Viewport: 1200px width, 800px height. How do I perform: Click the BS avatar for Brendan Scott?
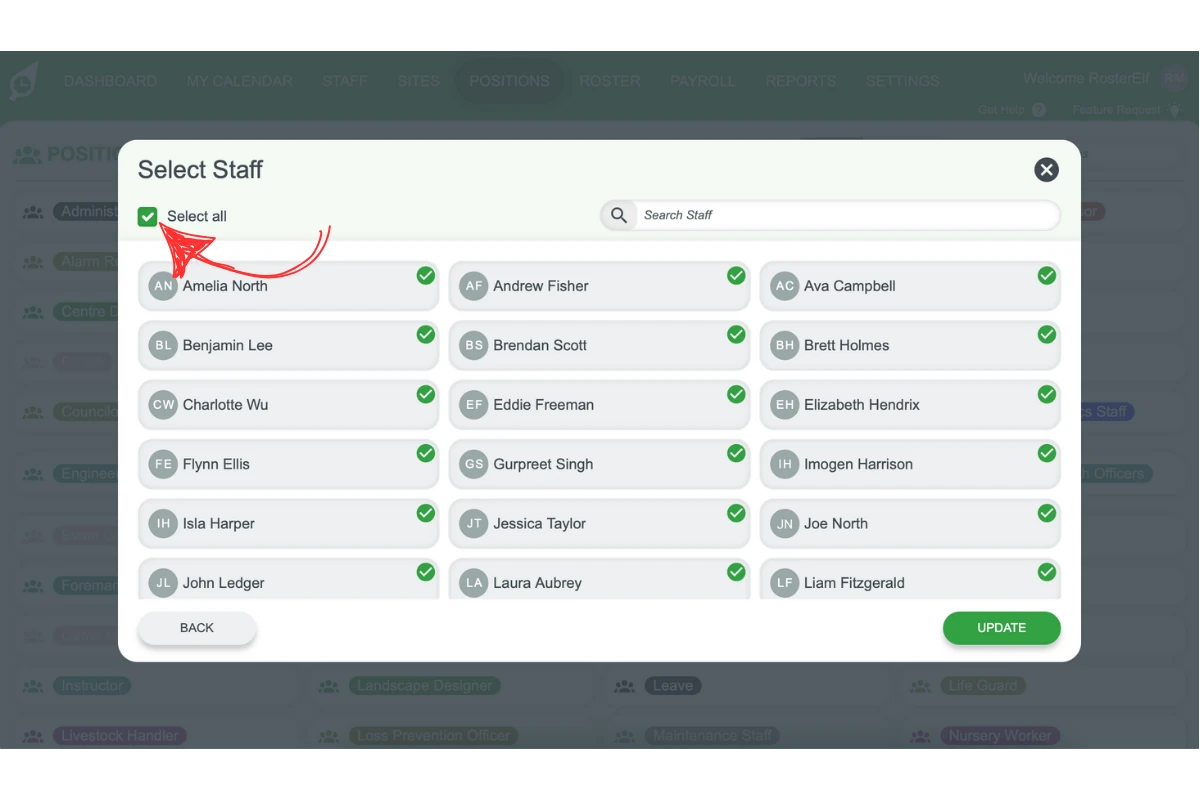[x=474, y=345]
